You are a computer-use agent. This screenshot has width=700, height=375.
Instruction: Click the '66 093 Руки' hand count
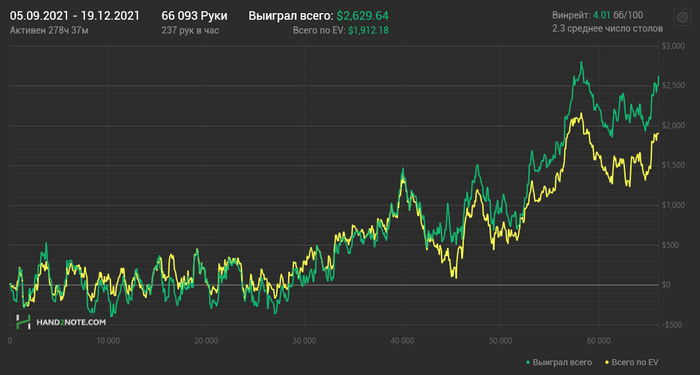pos(194,16)
